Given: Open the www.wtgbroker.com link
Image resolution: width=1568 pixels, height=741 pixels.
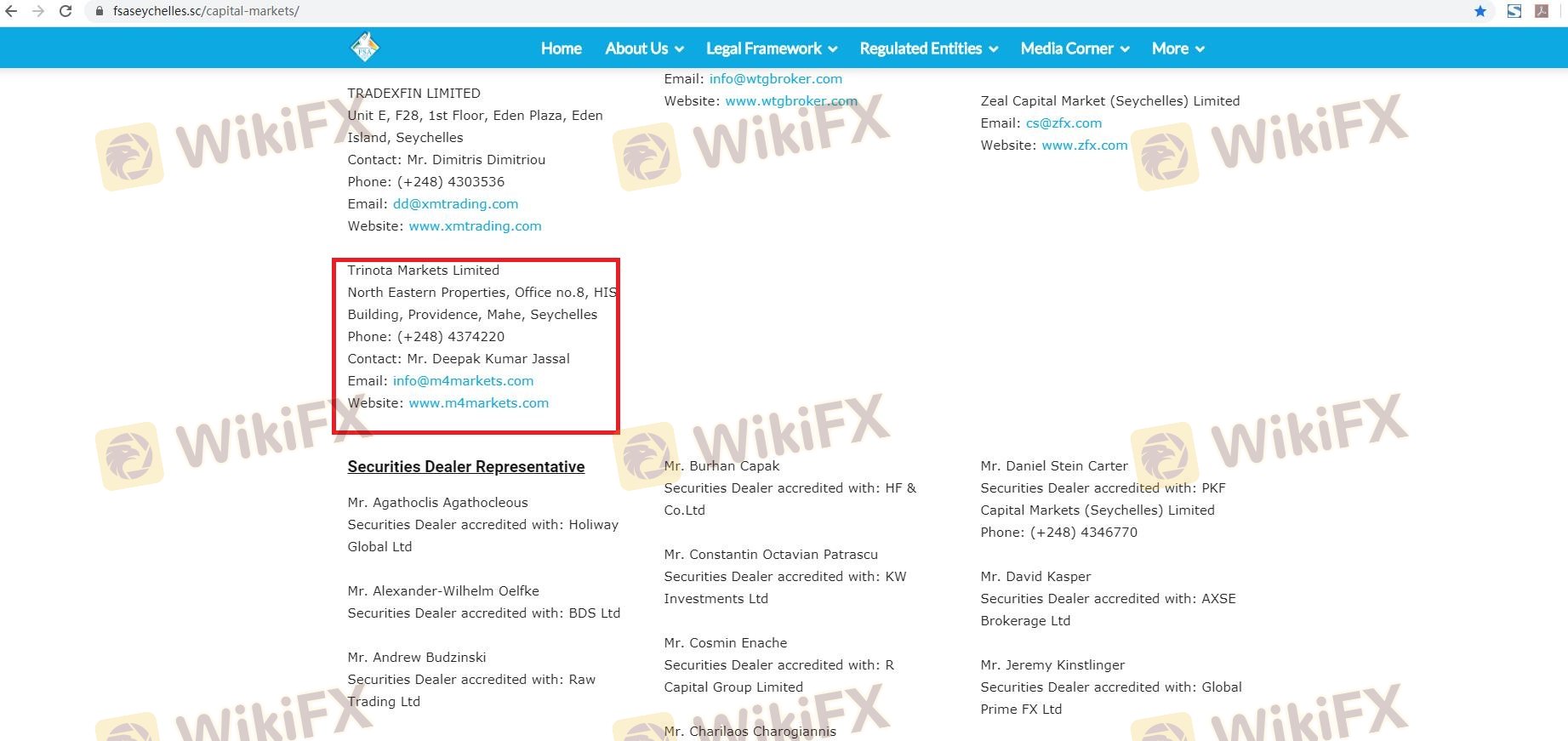Looking at the screenshot, I should point(790,101).
